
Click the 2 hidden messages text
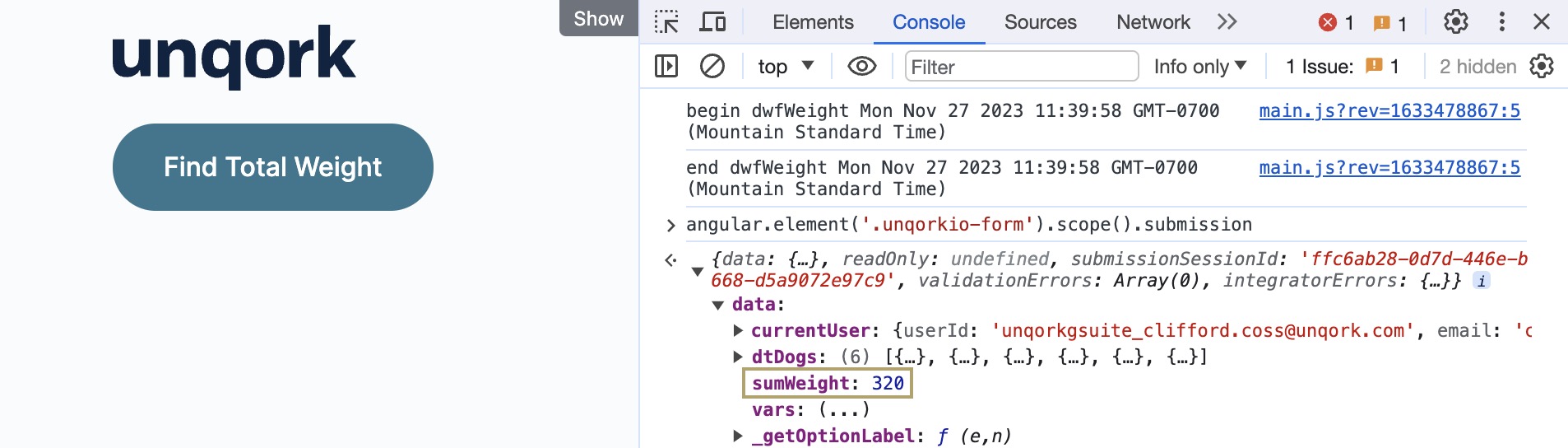pos(1478,66)
